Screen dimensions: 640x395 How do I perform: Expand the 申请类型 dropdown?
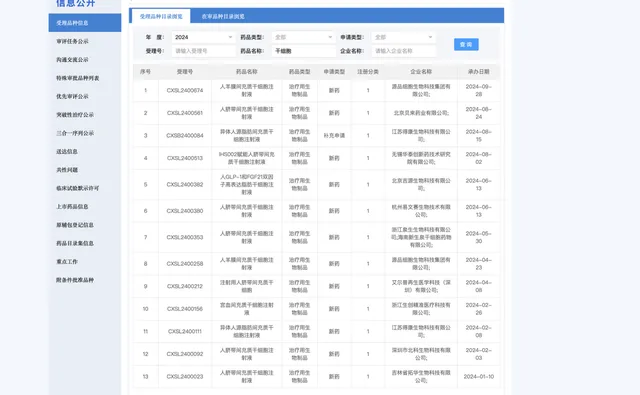pos(403,37)
